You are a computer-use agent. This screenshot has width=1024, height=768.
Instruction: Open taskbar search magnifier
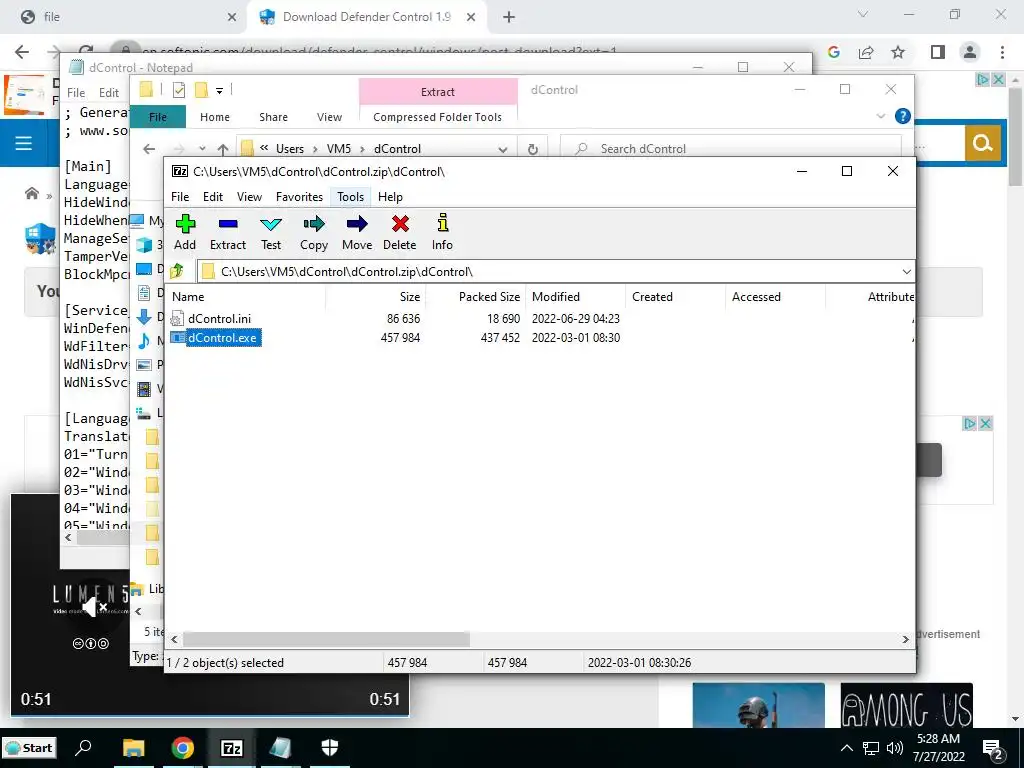83,747
